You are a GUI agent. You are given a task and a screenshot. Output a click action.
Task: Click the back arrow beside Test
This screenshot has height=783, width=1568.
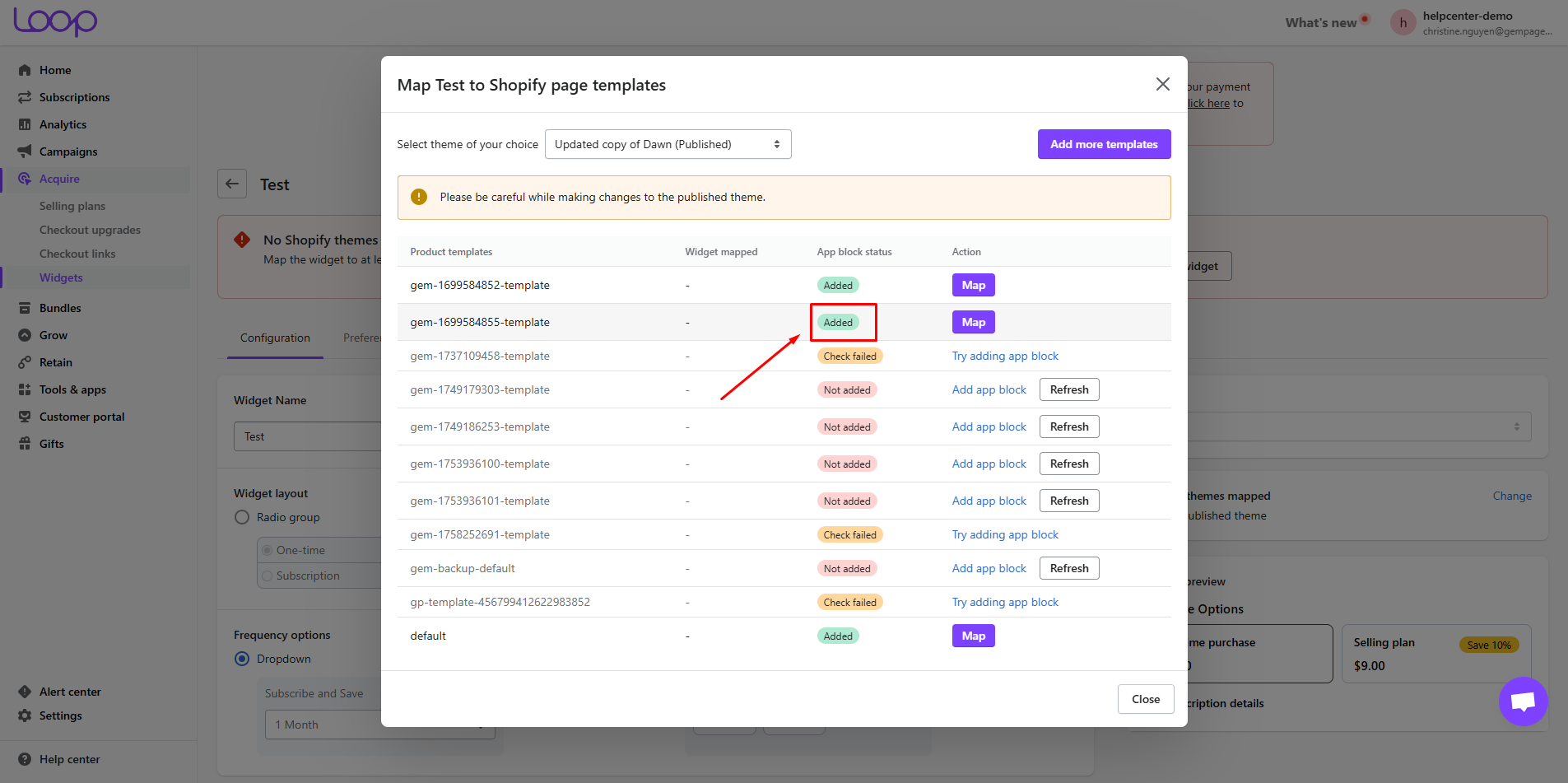[232, 184]
